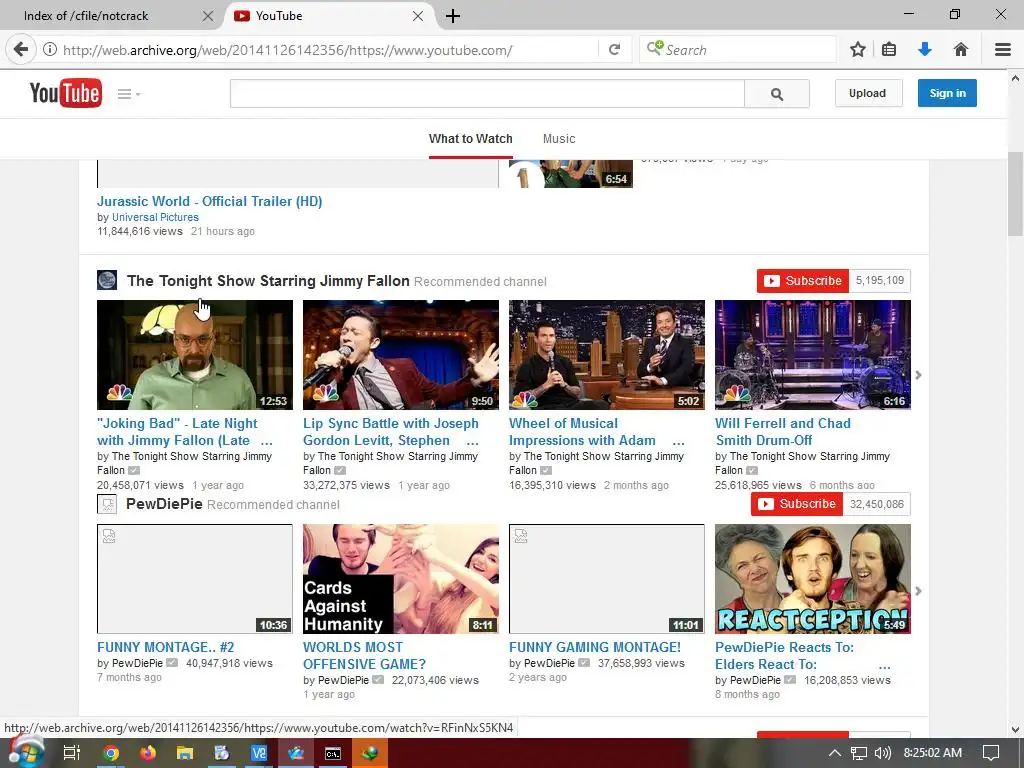Click the Upload button
Viewport: 1024px width, 768px height.
point(868,93)
